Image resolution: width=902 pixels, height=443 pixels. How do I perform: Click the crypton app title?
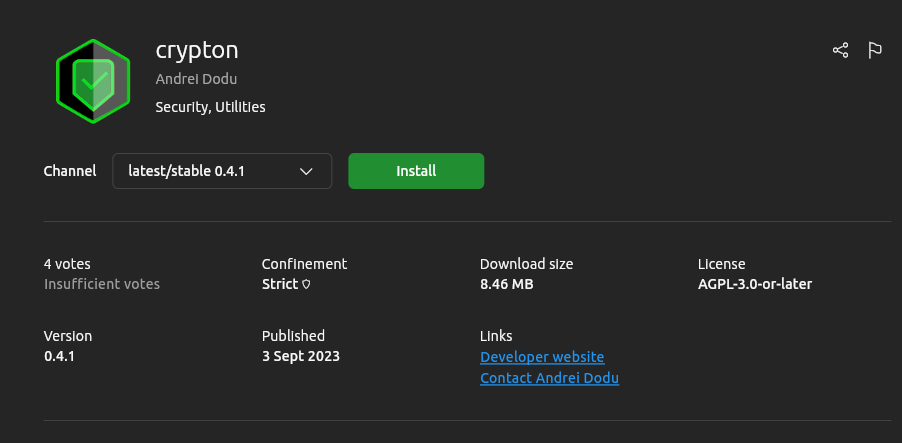pos(197,50)
